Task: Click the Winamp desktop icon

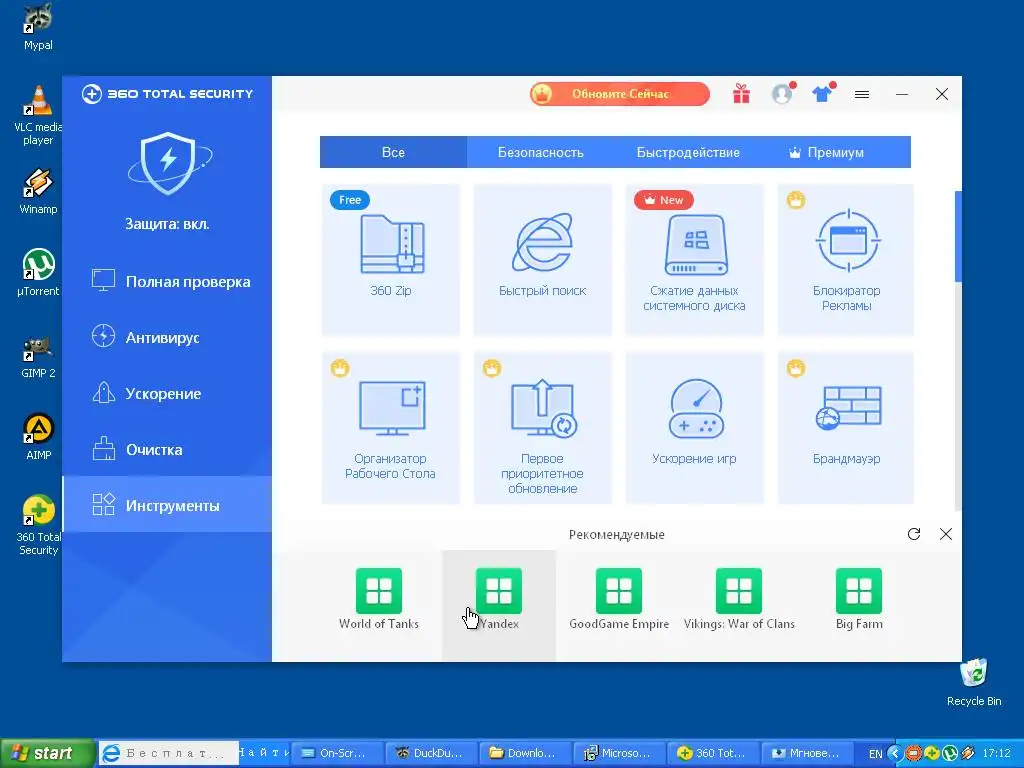Action: [x=38, y=191]
